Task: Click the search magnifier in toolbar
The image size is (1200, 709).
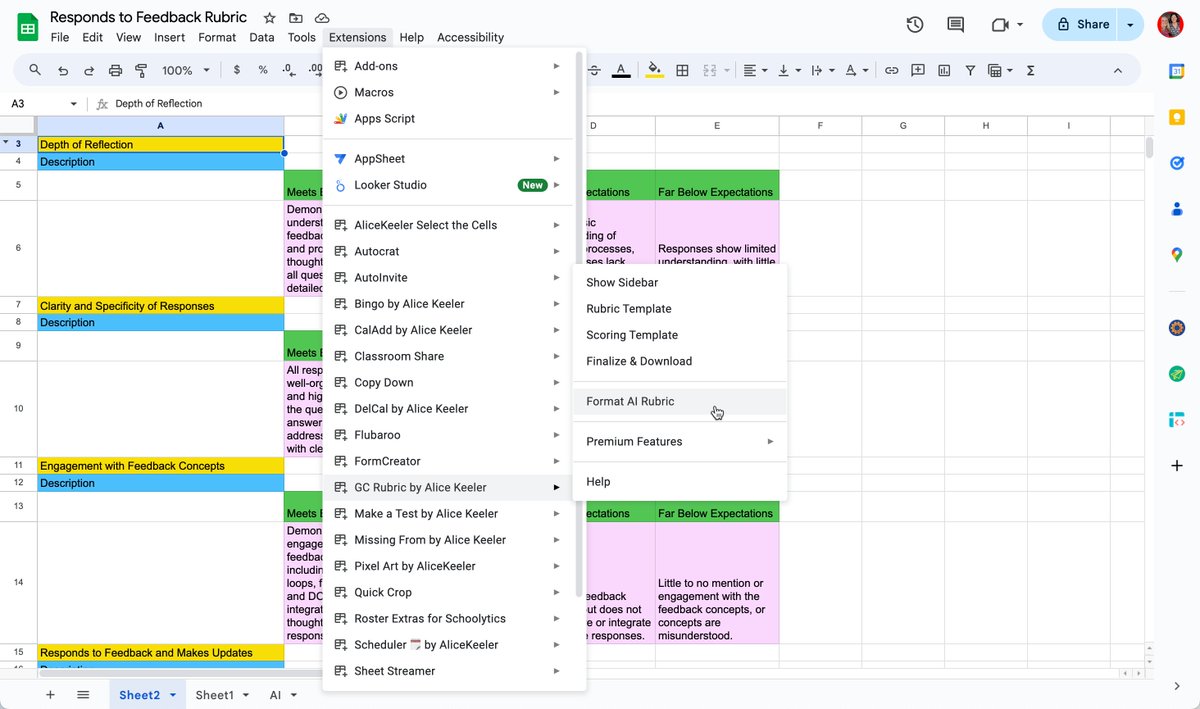Action: coord(35,70)
